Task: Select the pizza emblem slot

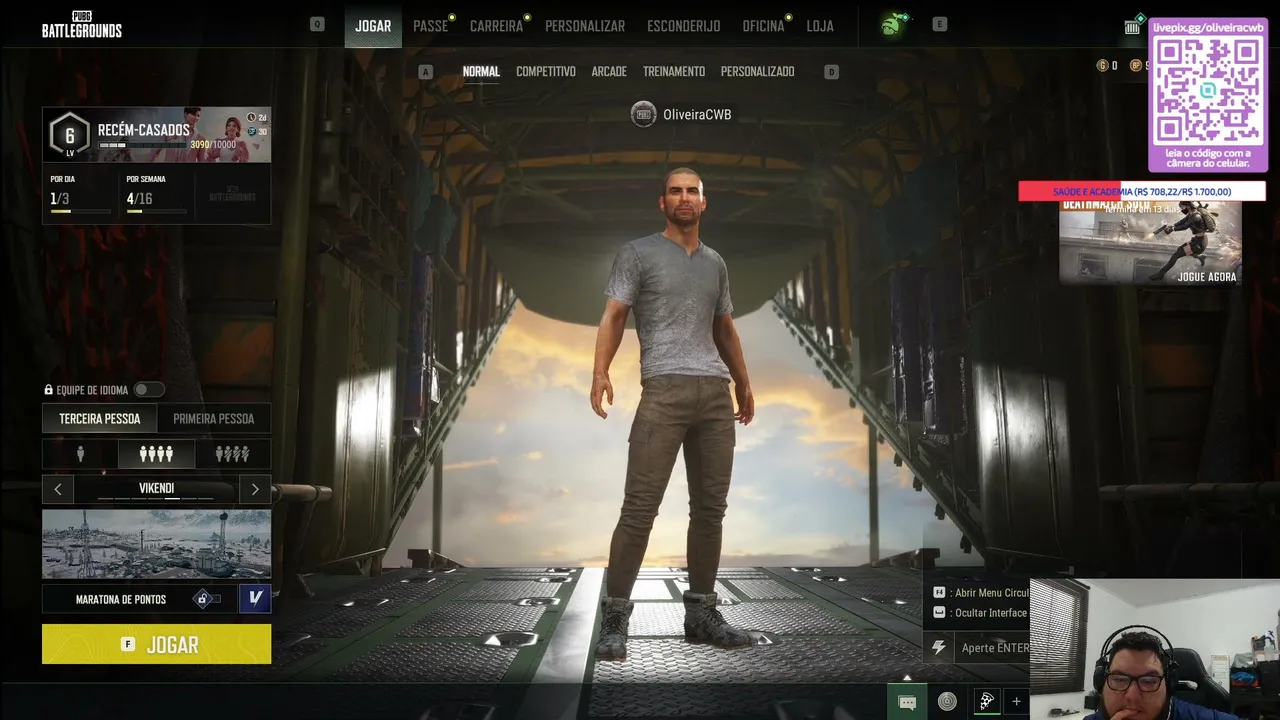Action: point(986,702)
